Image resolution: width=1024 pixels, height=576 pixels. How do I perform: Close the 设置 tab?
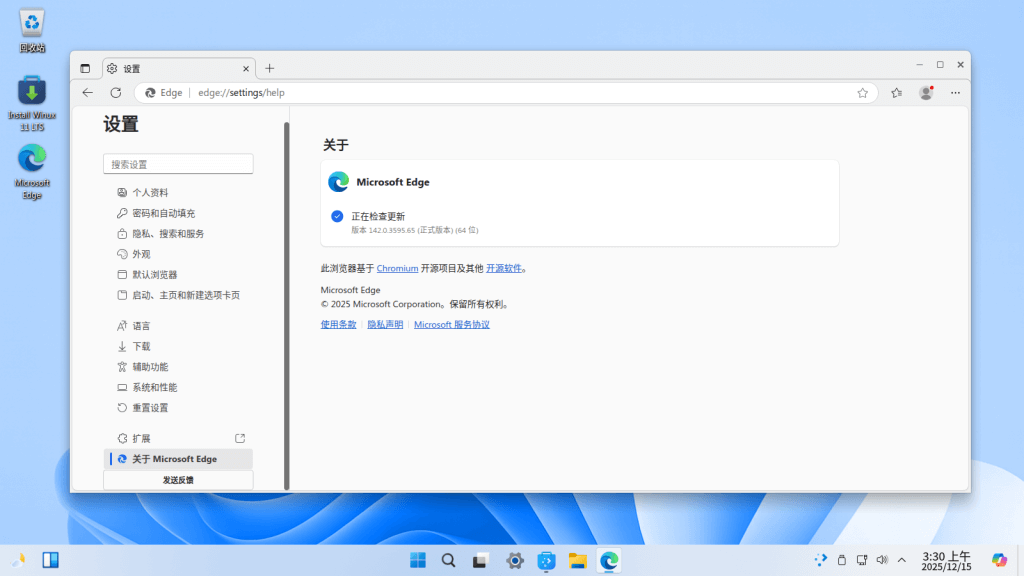[x=246, y=69]
